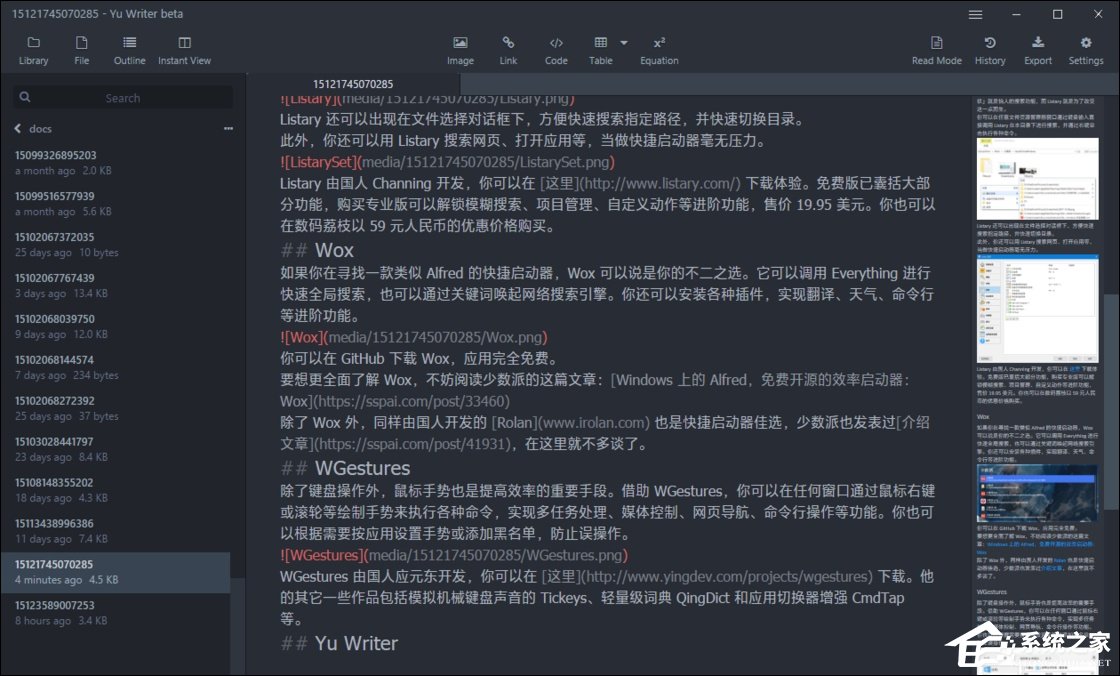Open note 15102068272392
This screenshot has height=676, width=1120.
[116, 409]
